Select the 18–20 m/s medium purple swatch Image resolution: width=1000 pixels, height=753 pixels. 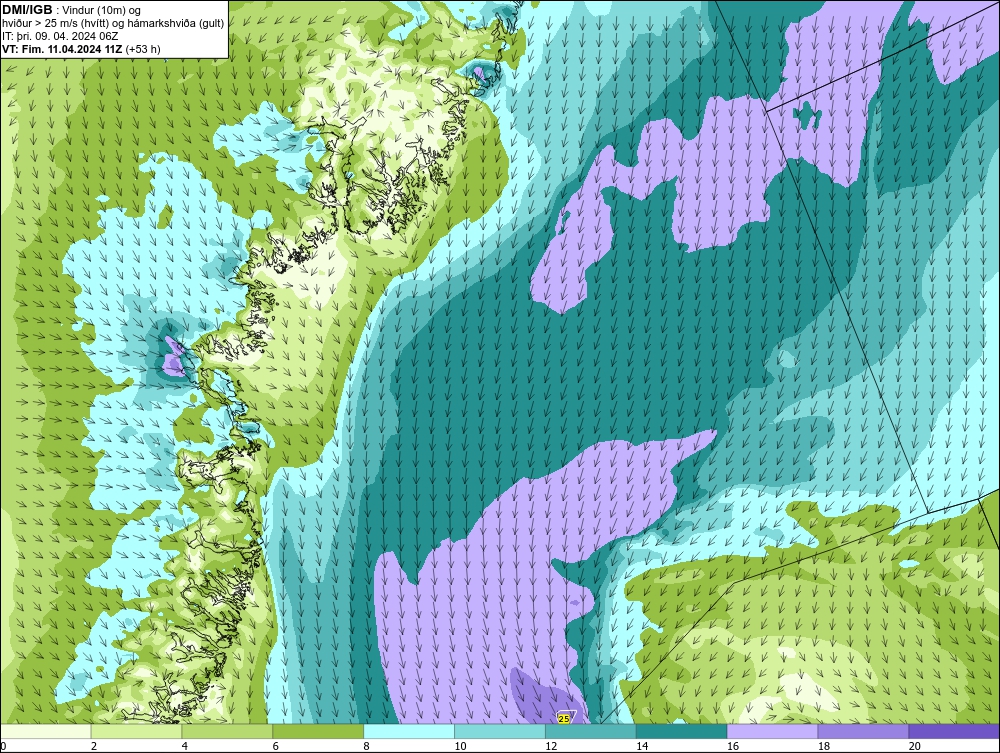(x=864, y=732)
